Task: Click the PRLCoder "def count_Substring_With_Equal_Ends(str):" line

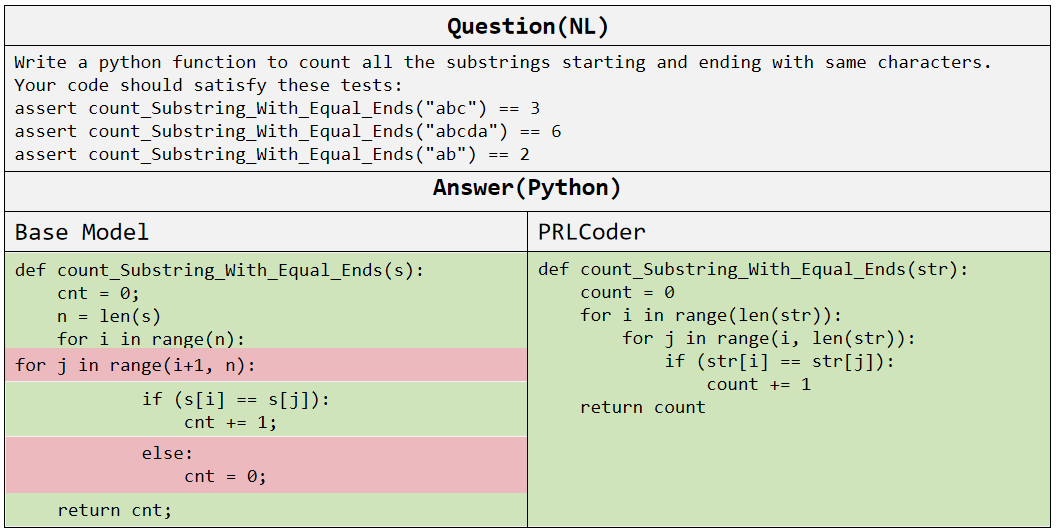Action: pos(753,270)
